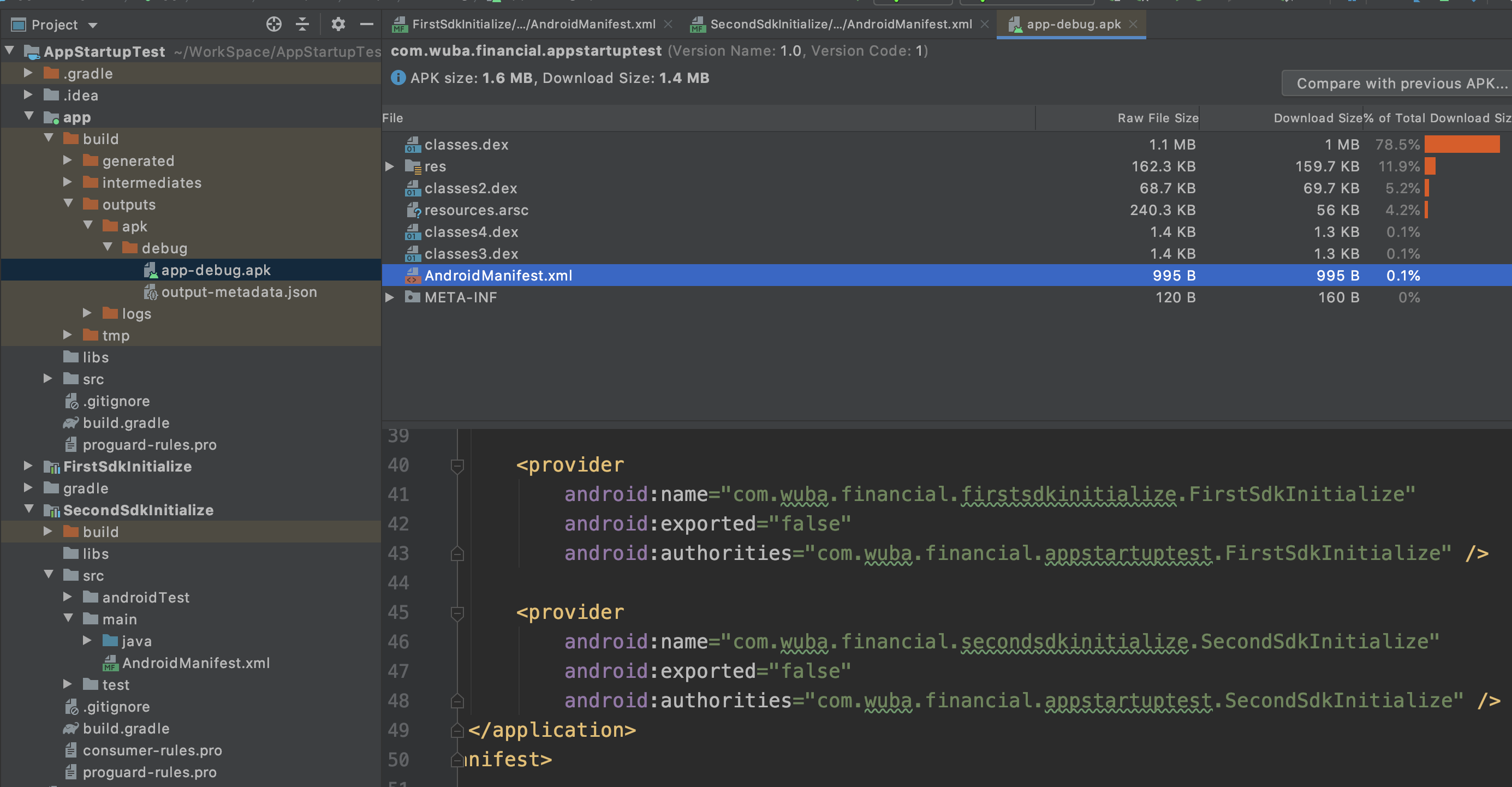Click the FirstSdkInitialize android:name value on line 41

[x=1067, y=494]
